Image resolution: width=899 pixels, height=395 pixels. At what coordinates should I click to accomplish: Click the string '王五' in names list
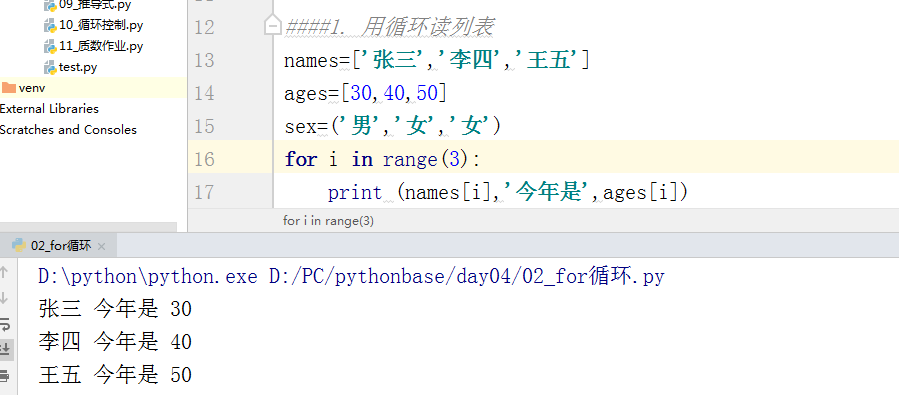[547, 60]
